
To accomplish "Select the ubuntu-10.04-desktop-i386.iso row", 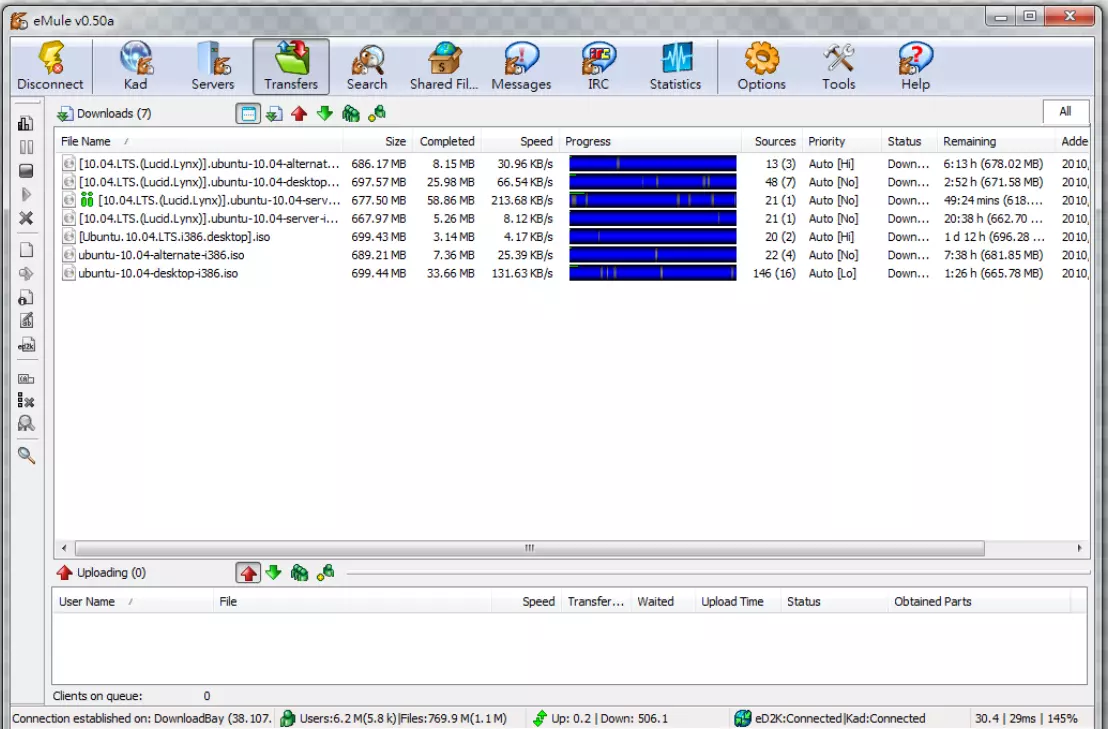I will coord(572,273).
